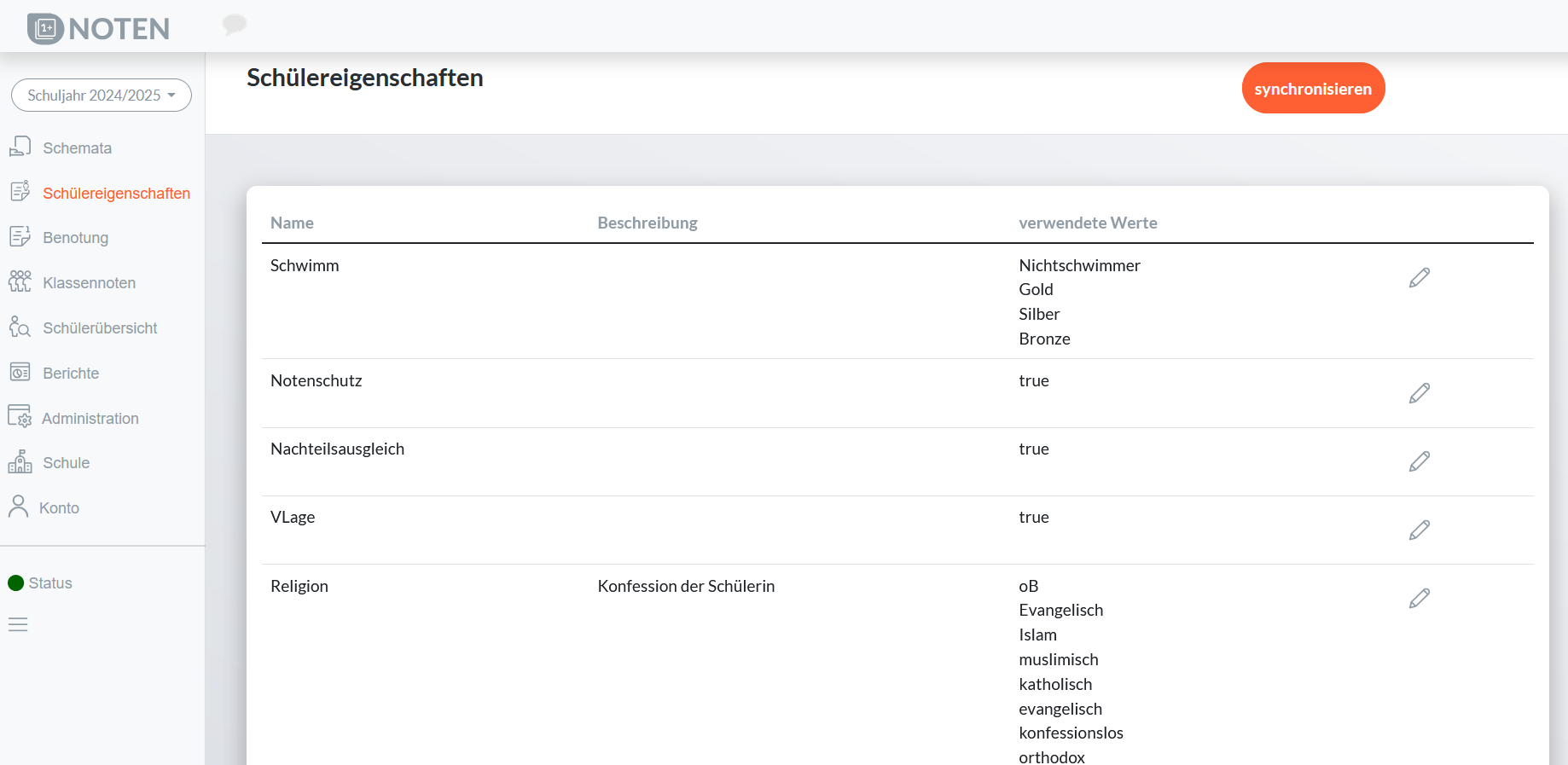Edit the Notenschutz property via pencil icon
The image size is (1568, 765).
(x=1419, y=393)
